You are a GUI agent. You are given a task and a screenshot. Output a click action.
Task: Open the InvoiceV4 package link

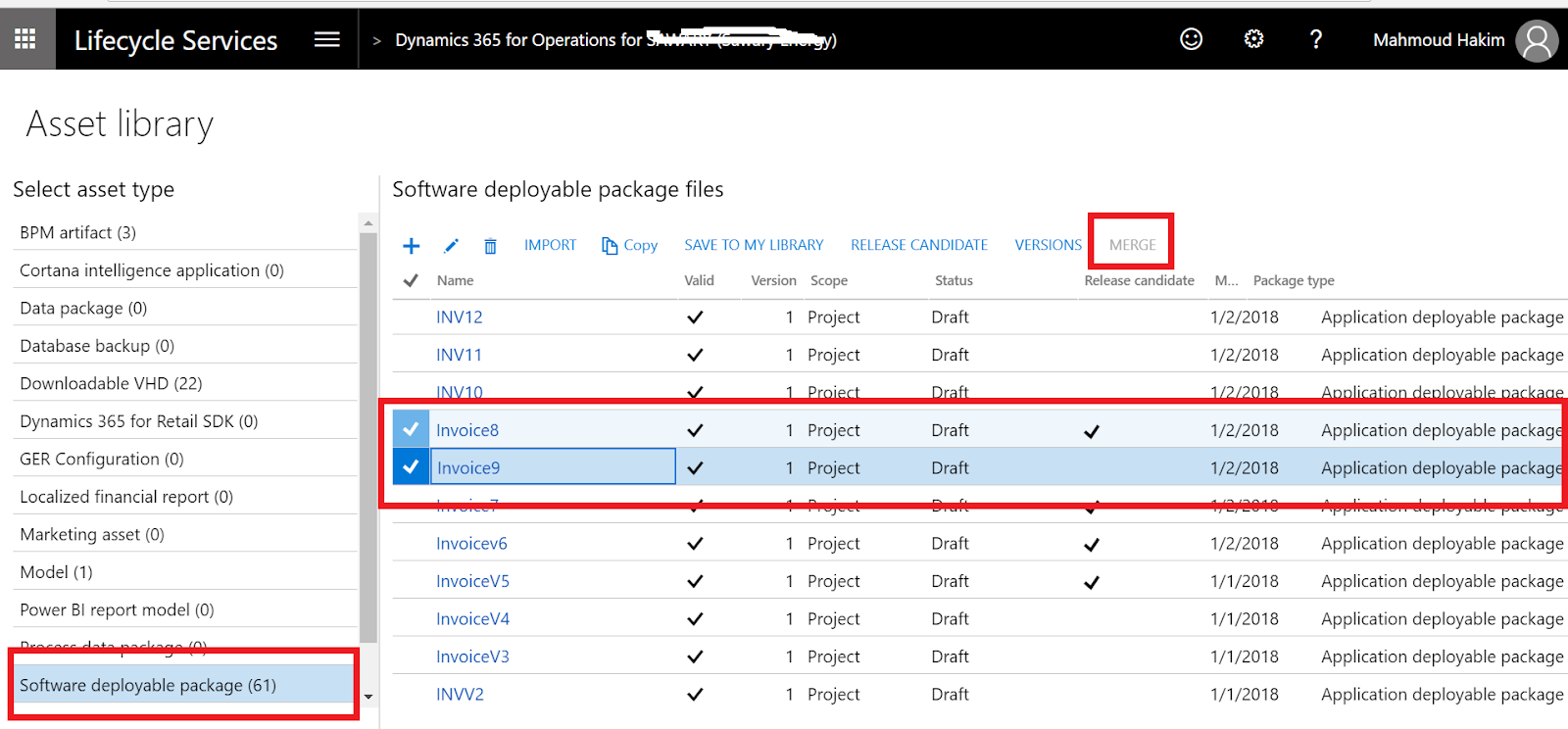(x=472, y=619)
